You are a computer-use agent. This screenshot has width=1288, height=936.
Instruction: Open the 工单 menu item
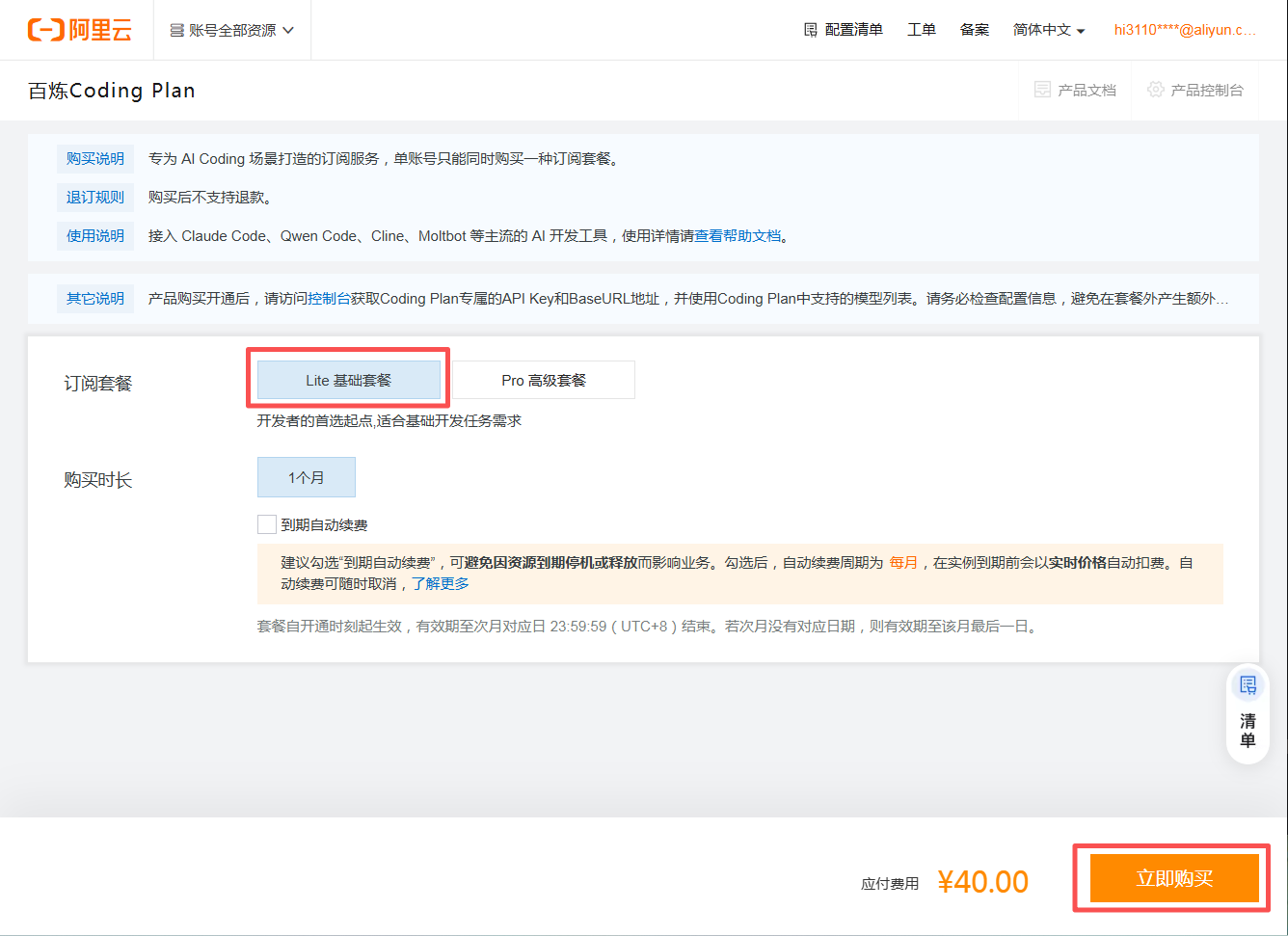pyautogui.click(x=922, y=30)
